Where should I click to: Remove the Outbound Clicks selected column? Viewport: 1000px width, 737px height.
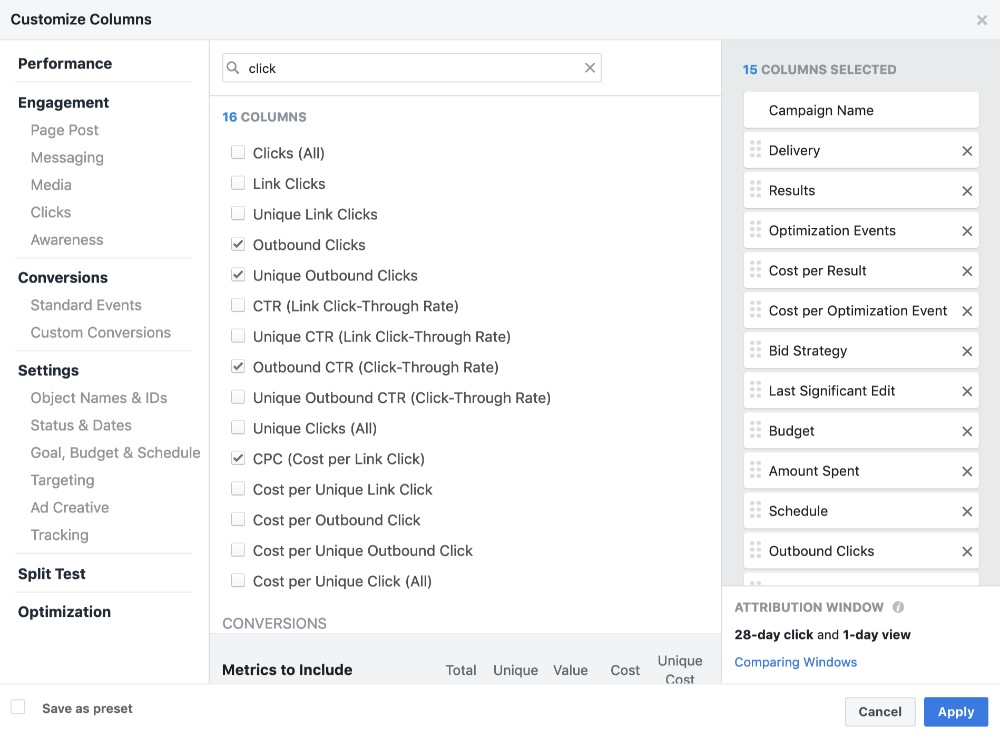[967, 552]
